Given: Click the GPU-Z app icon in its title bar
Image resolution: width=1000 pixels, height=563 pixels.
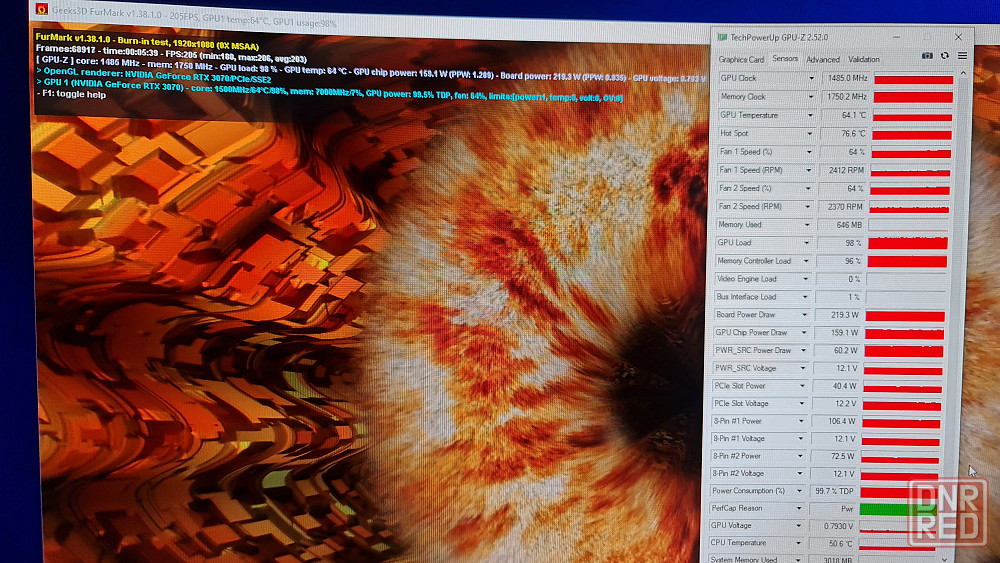Looking at the screenshot, I should [722, 38].
